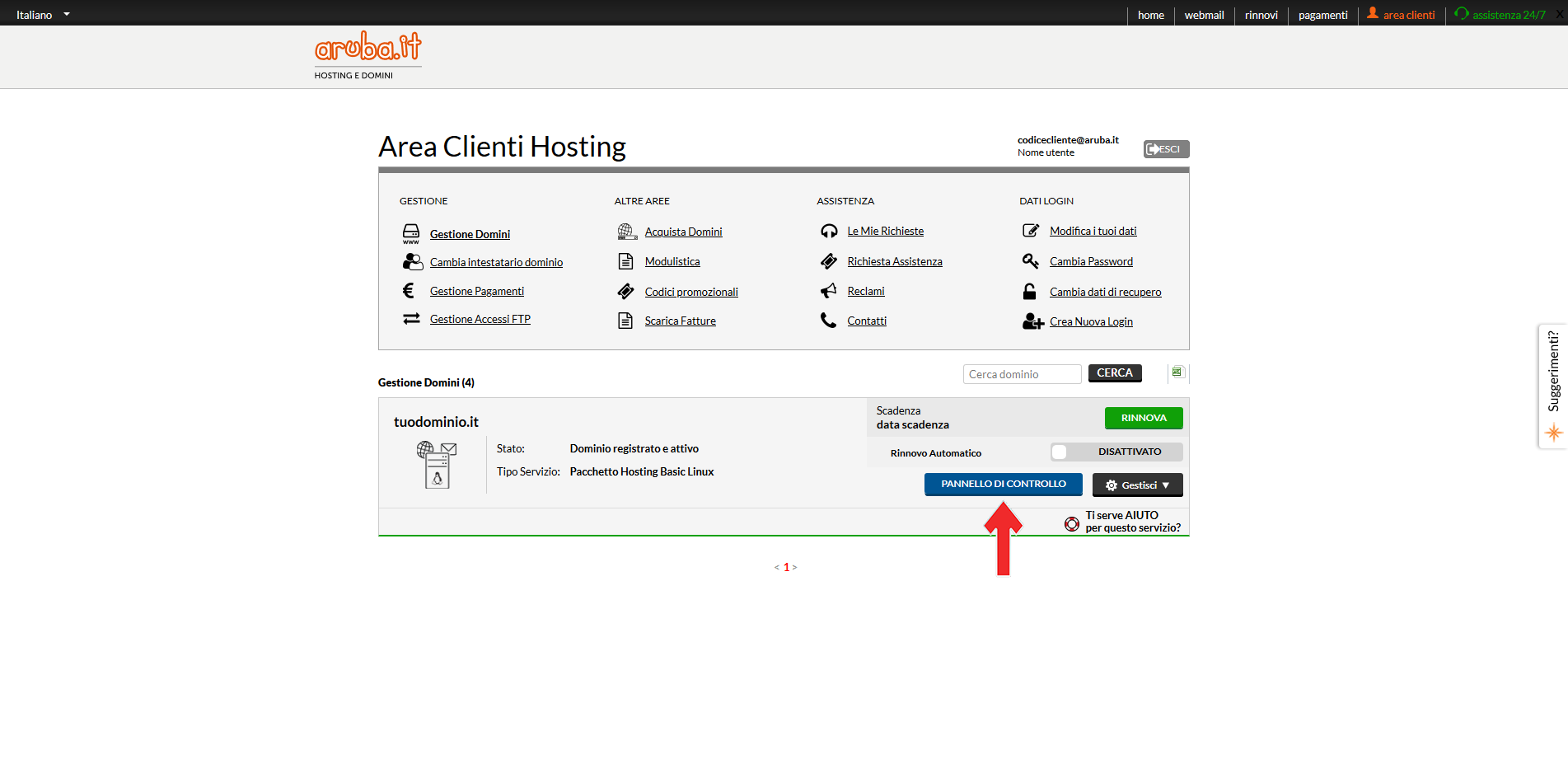Click the edit icon beside Modifica i tuoi dati
This screenshot has height=773, width=1568.
point(1031,231)
